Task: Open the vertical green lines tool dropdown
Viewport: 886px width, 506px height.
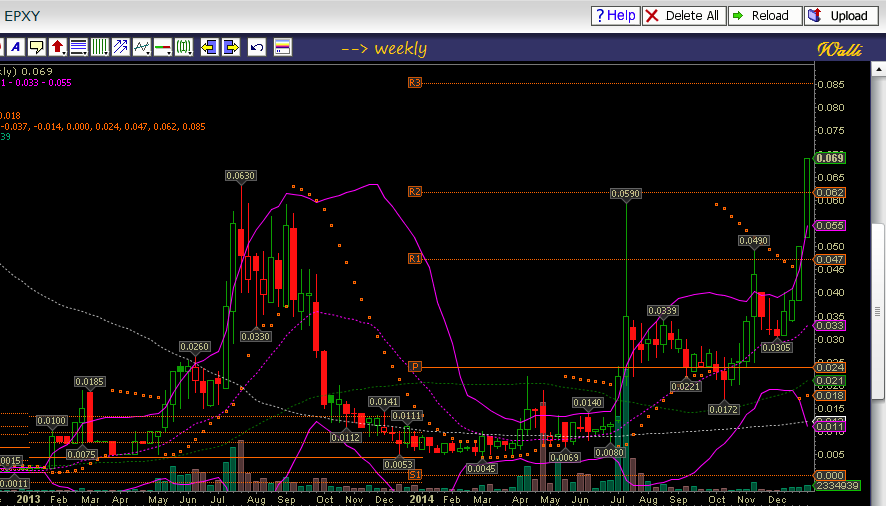Action: (x=99, y=47)
